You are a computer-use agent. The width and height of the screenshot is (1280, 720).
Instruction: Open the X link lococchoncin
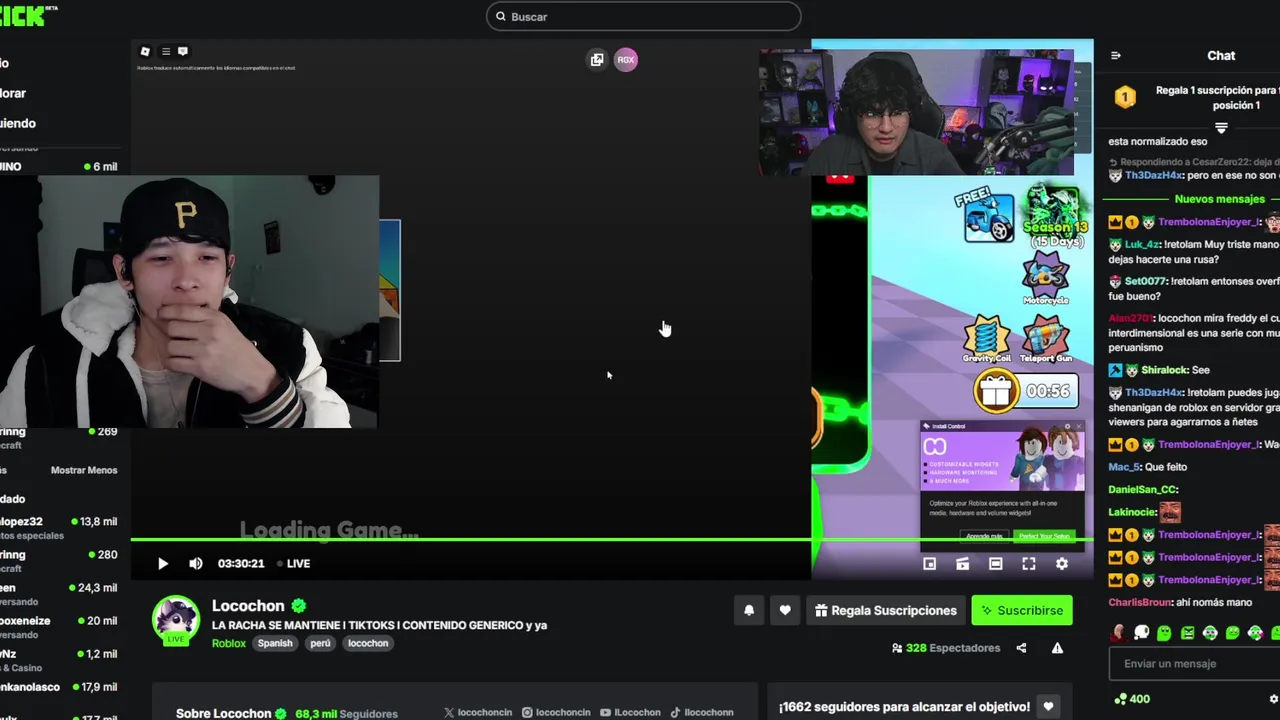point(478,712)
